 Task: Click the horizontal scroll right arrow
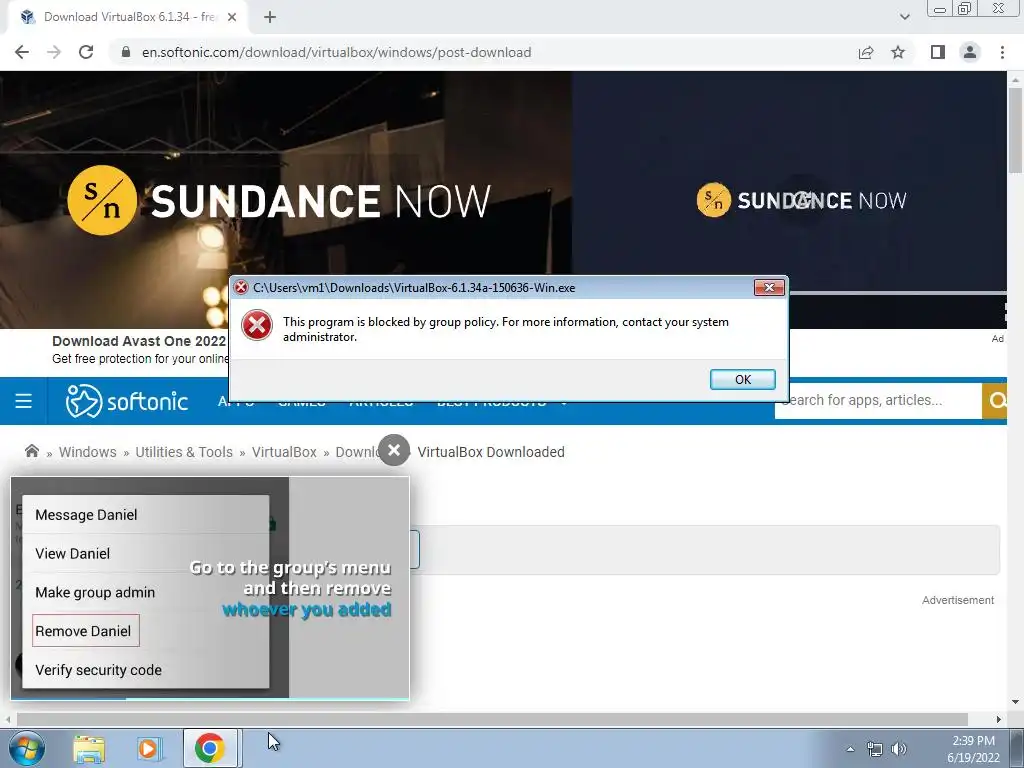click(x=999, y=719)
